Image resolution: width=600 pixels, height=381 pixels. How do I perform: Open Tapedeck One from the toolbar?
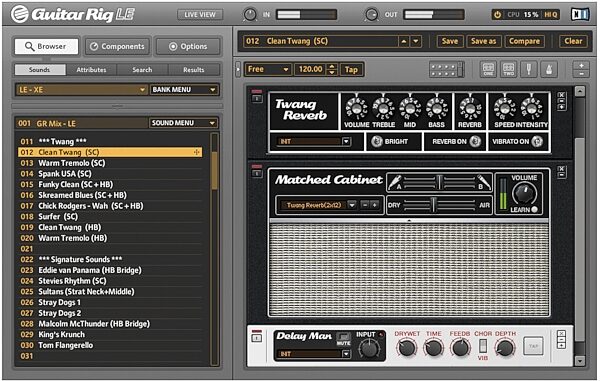[x=488, y=70]
